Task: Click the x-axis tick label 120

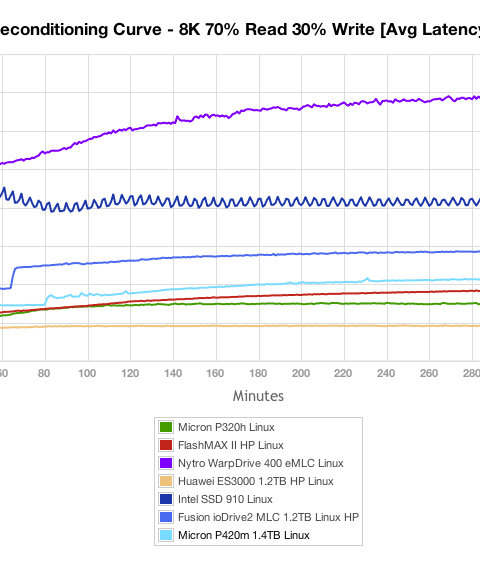Action: (x=130, y=373)
